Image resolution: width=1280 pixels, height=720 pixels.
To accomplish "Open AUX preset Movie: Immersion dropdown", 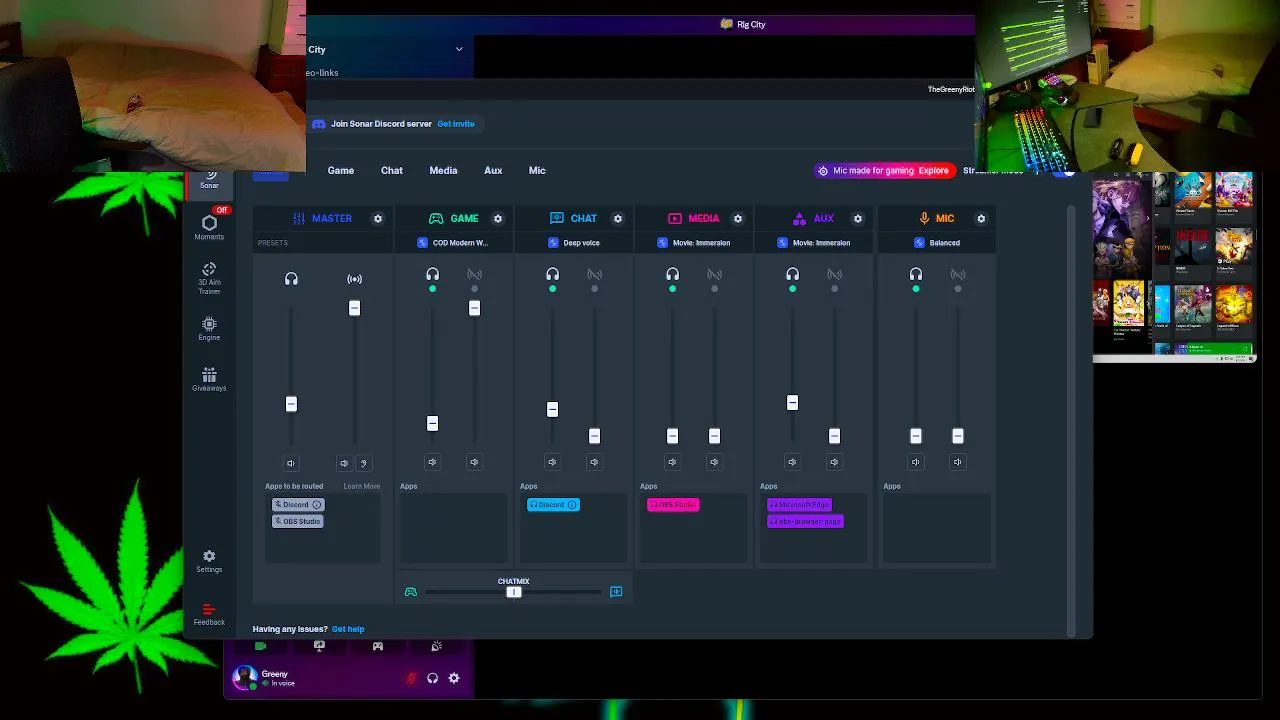I will click(814, 243).
